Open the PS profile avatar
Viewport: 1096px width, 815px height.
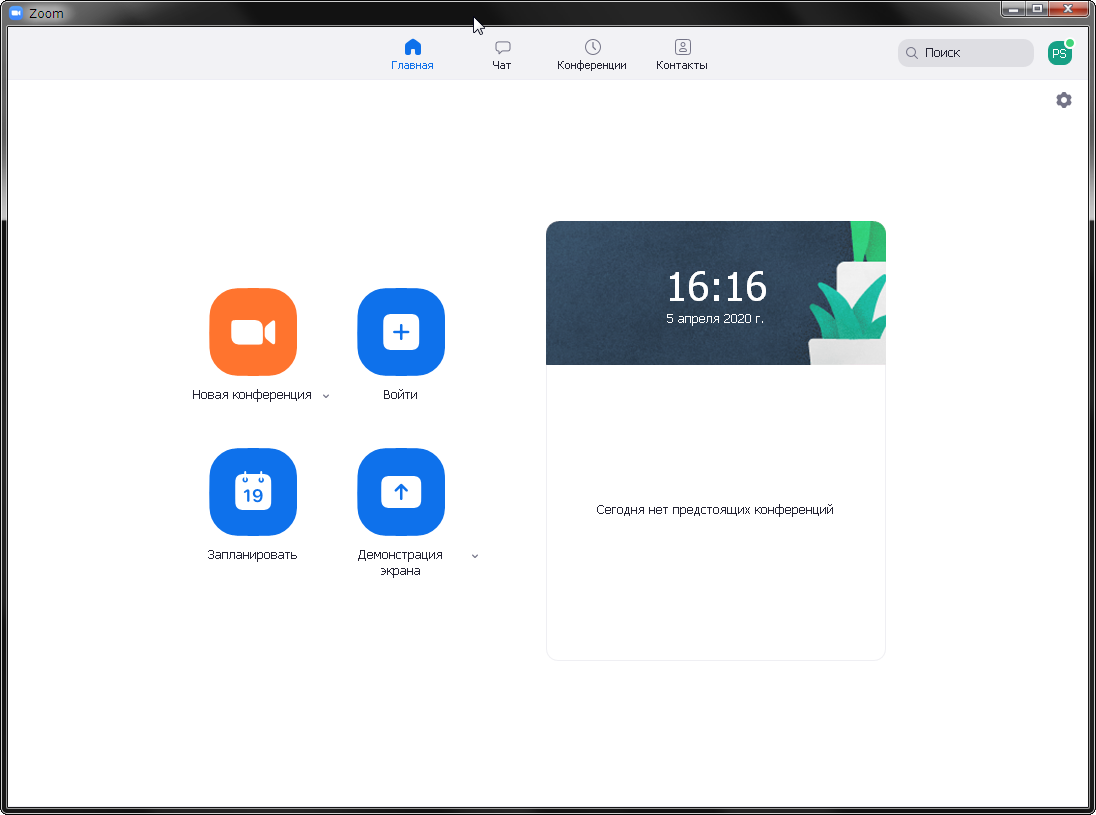click(1060, 53)
